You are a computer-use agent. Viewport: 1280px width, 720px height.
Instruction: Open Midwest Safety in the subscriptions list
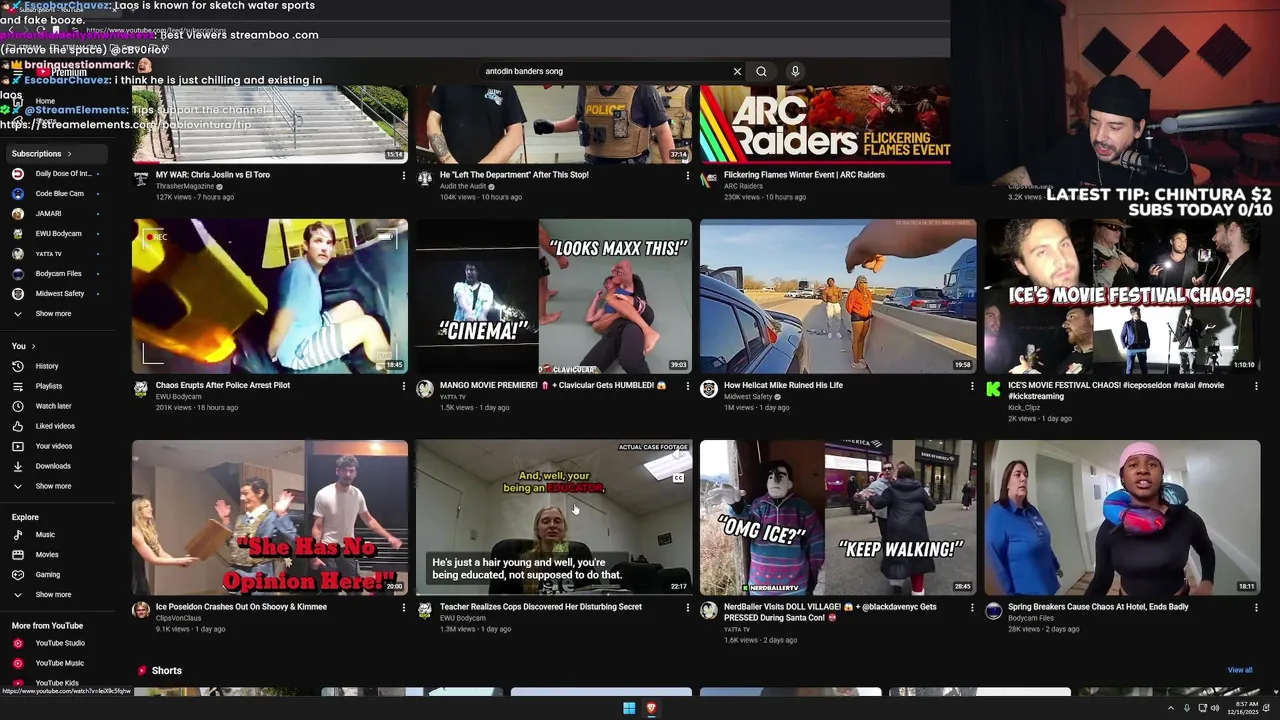[60, 293]
